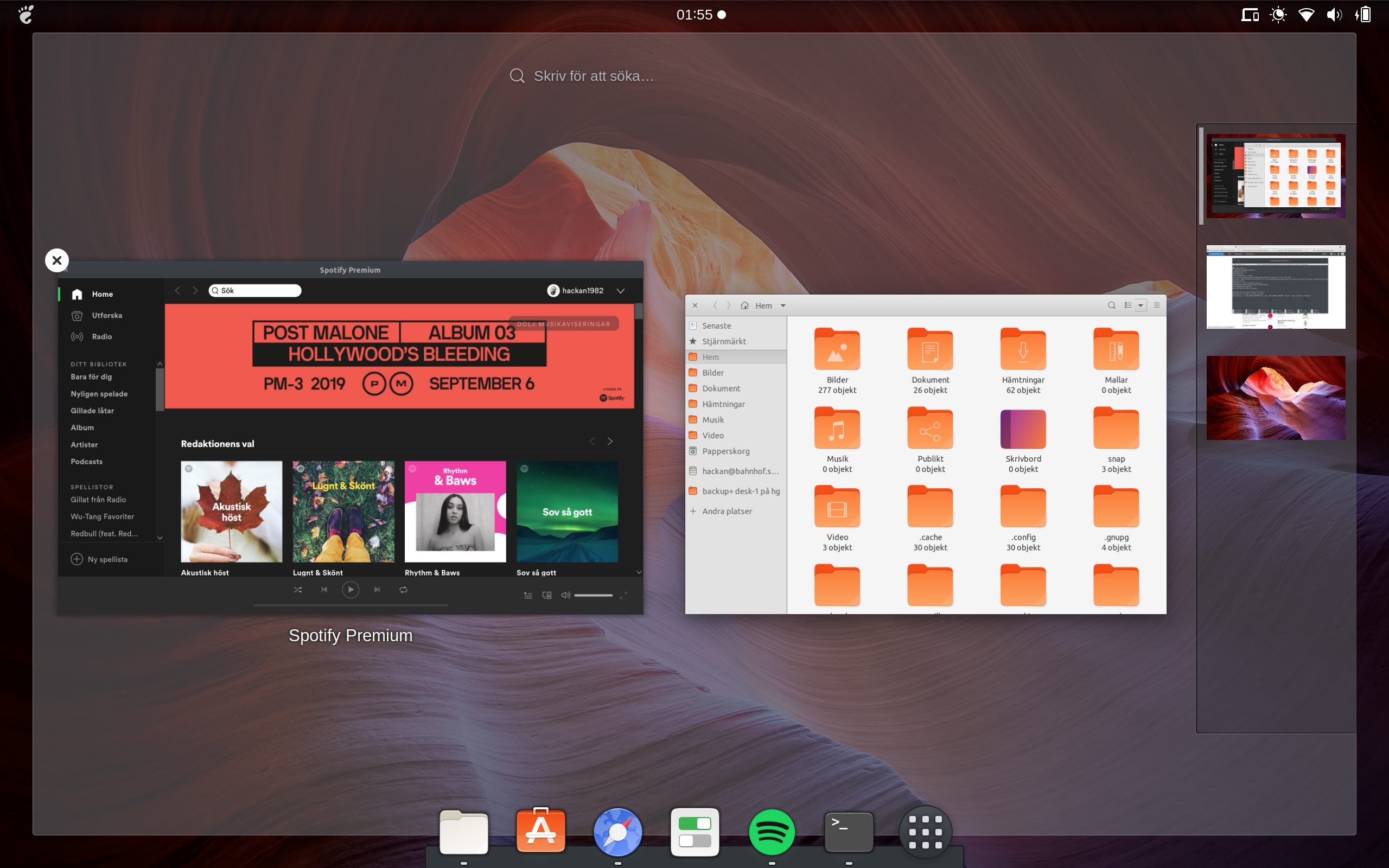
Task: Show previous 'Redaktionens val' items arrow
Action: pyautogui.click(x=592, y=441)
